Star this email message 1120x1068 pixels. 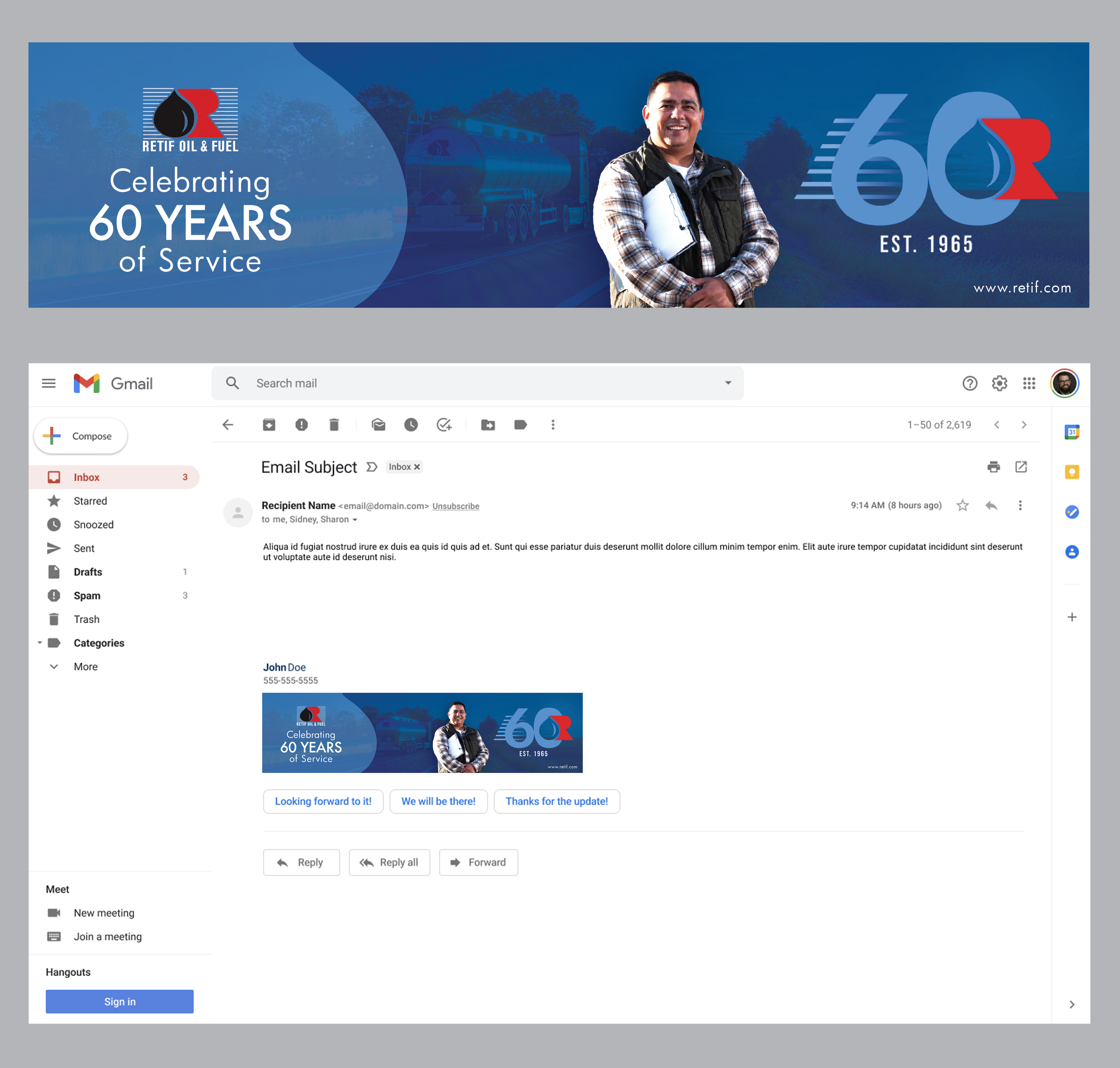pyautogui.click(x=962, y=506)
